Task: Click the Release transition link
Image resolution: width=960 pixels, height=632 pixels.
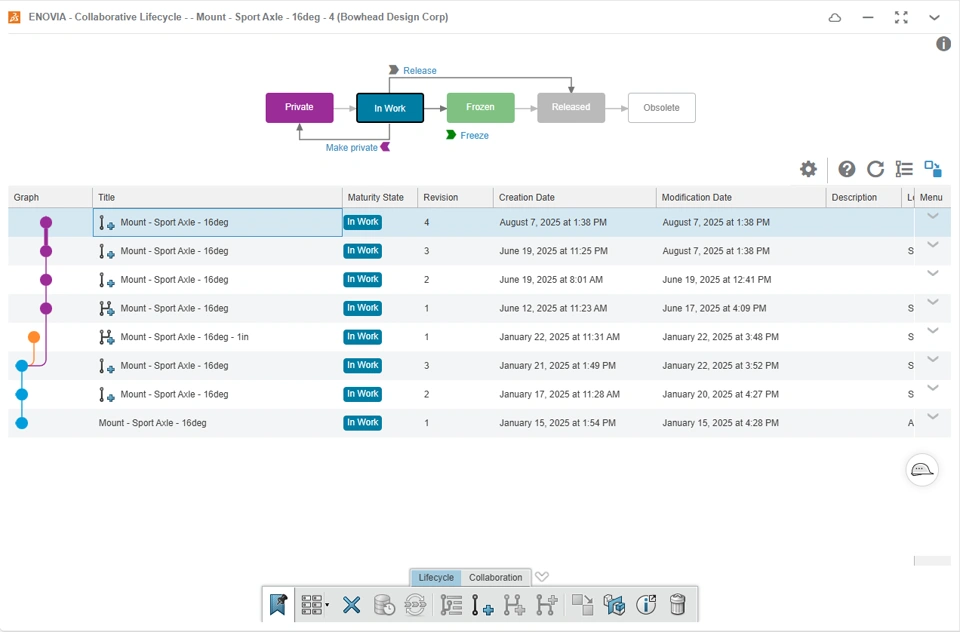Action: (419, 70)
